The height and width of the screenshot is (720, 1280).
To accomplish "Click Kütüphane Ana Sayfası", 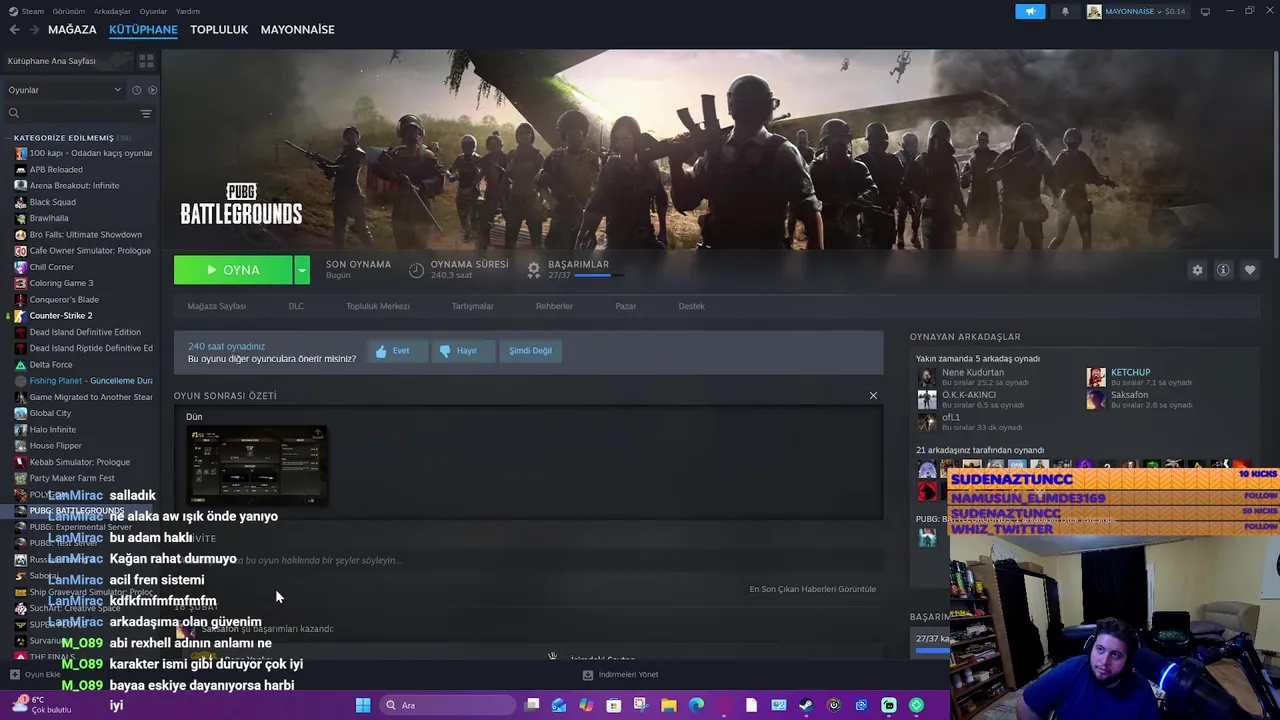I will tap(52, 61).
